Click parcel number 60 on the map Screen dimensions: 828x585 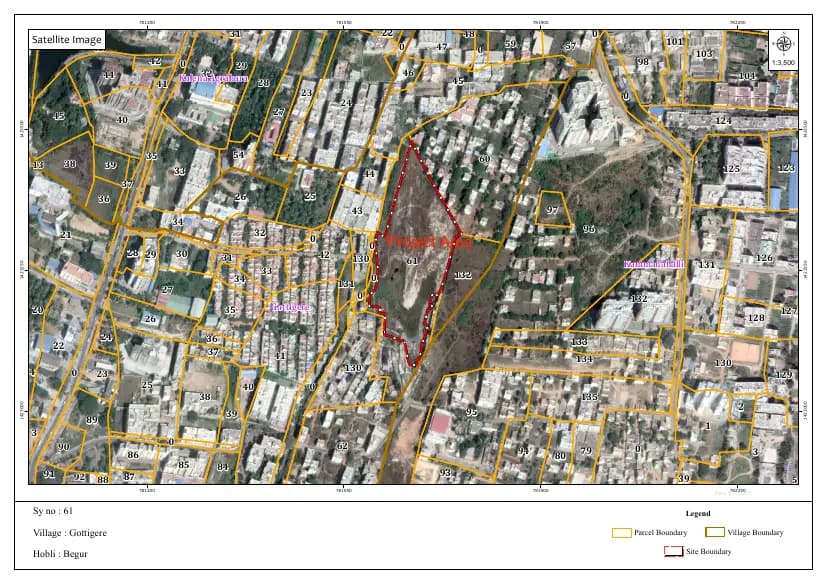(484, 159)
